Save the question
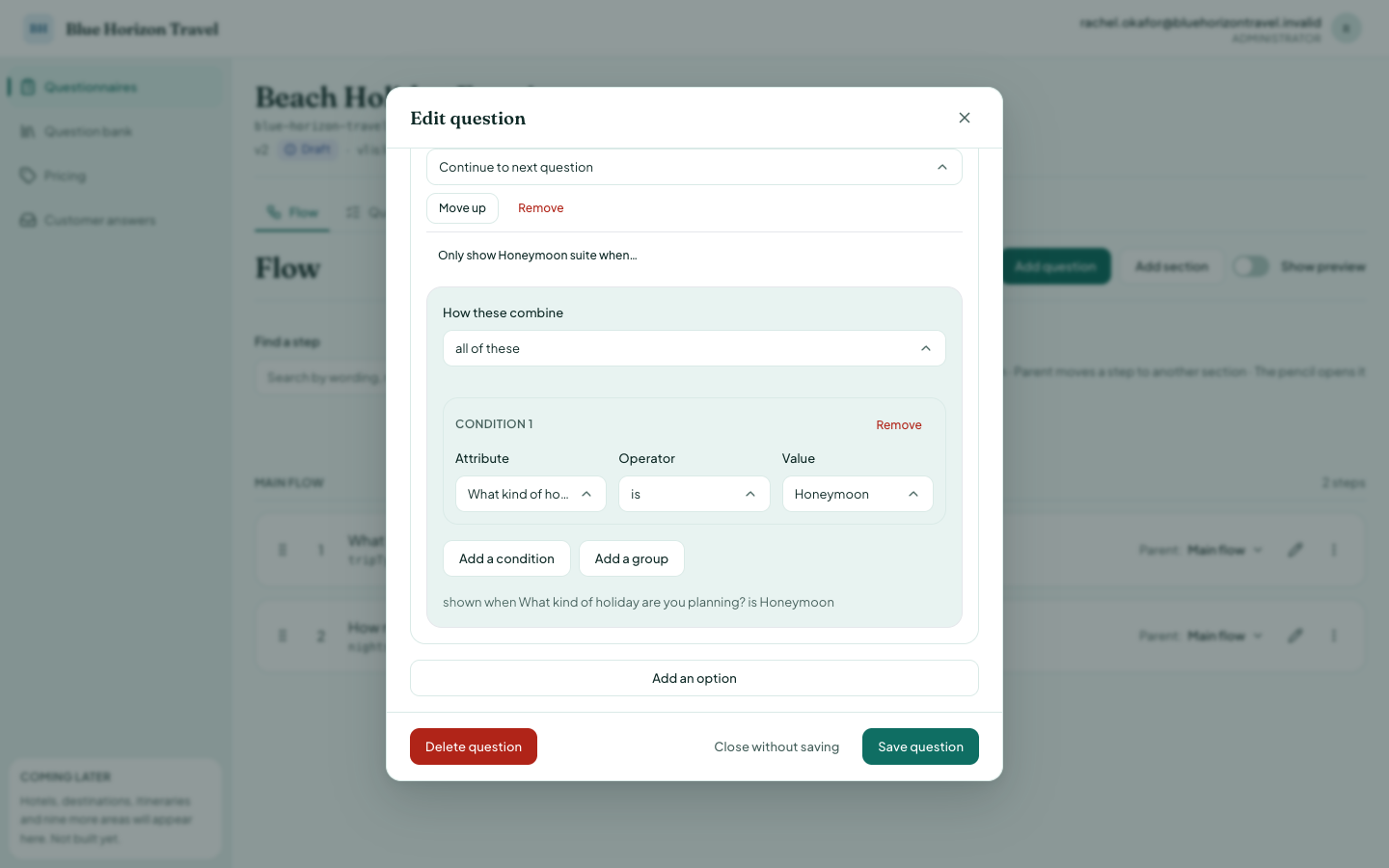1389x868 pixels. [920, 746]
